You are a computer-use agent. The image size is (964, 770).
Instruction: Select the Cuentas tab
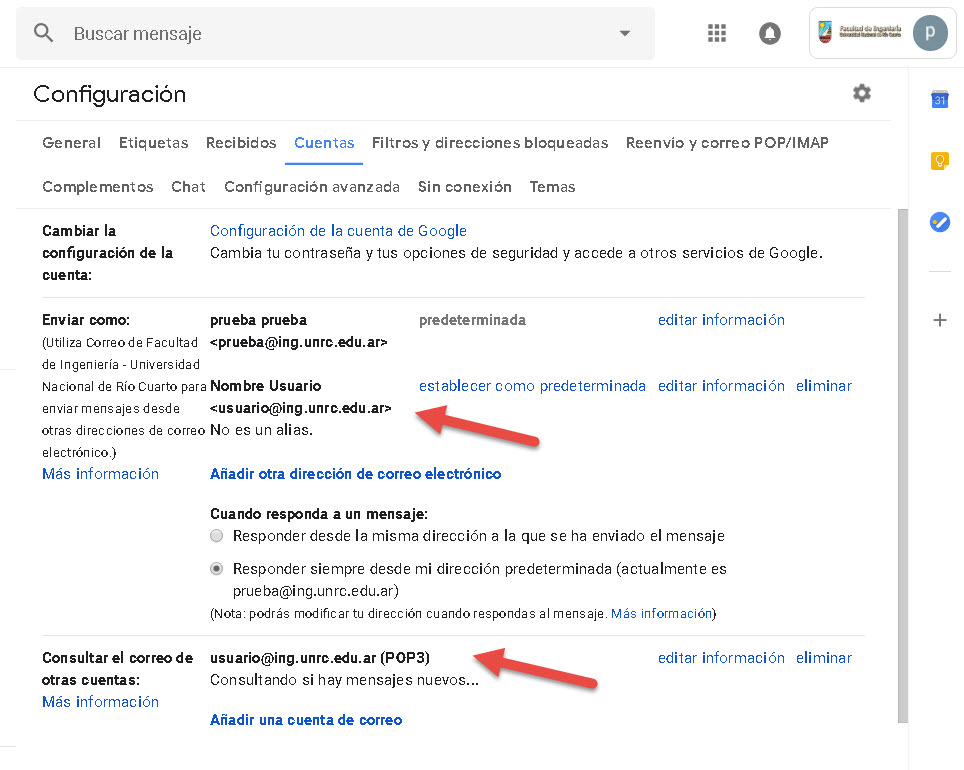[324, 143]
